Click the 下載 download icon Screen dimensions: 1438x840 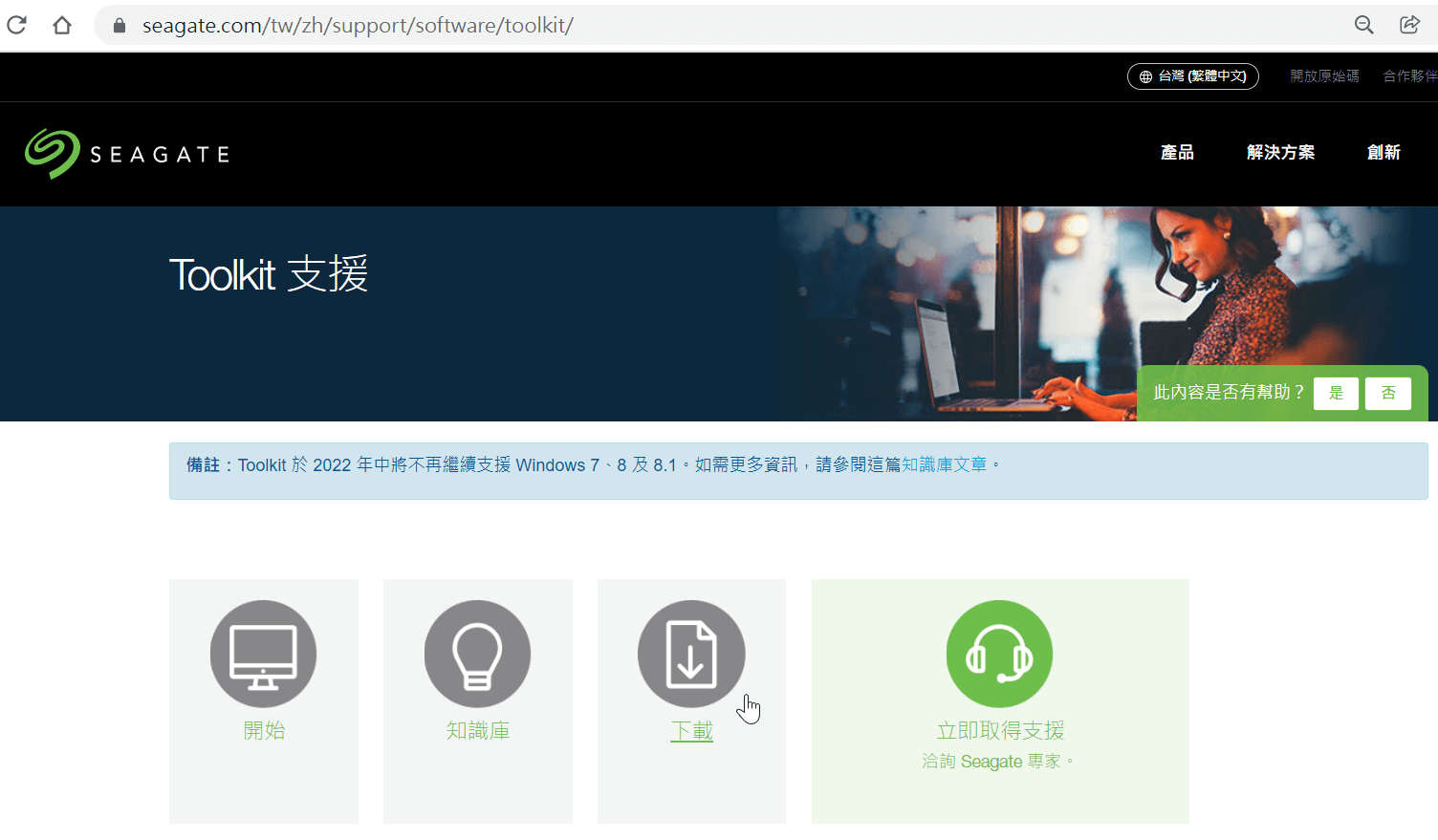coord(691,654)
